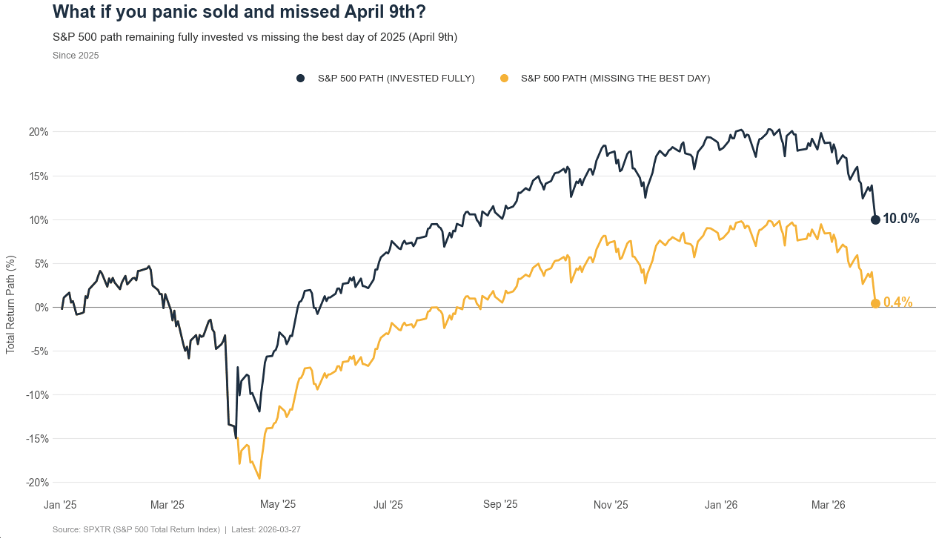Select the 0.4% end value label
The image size is (936, 538).
[898, 303]
